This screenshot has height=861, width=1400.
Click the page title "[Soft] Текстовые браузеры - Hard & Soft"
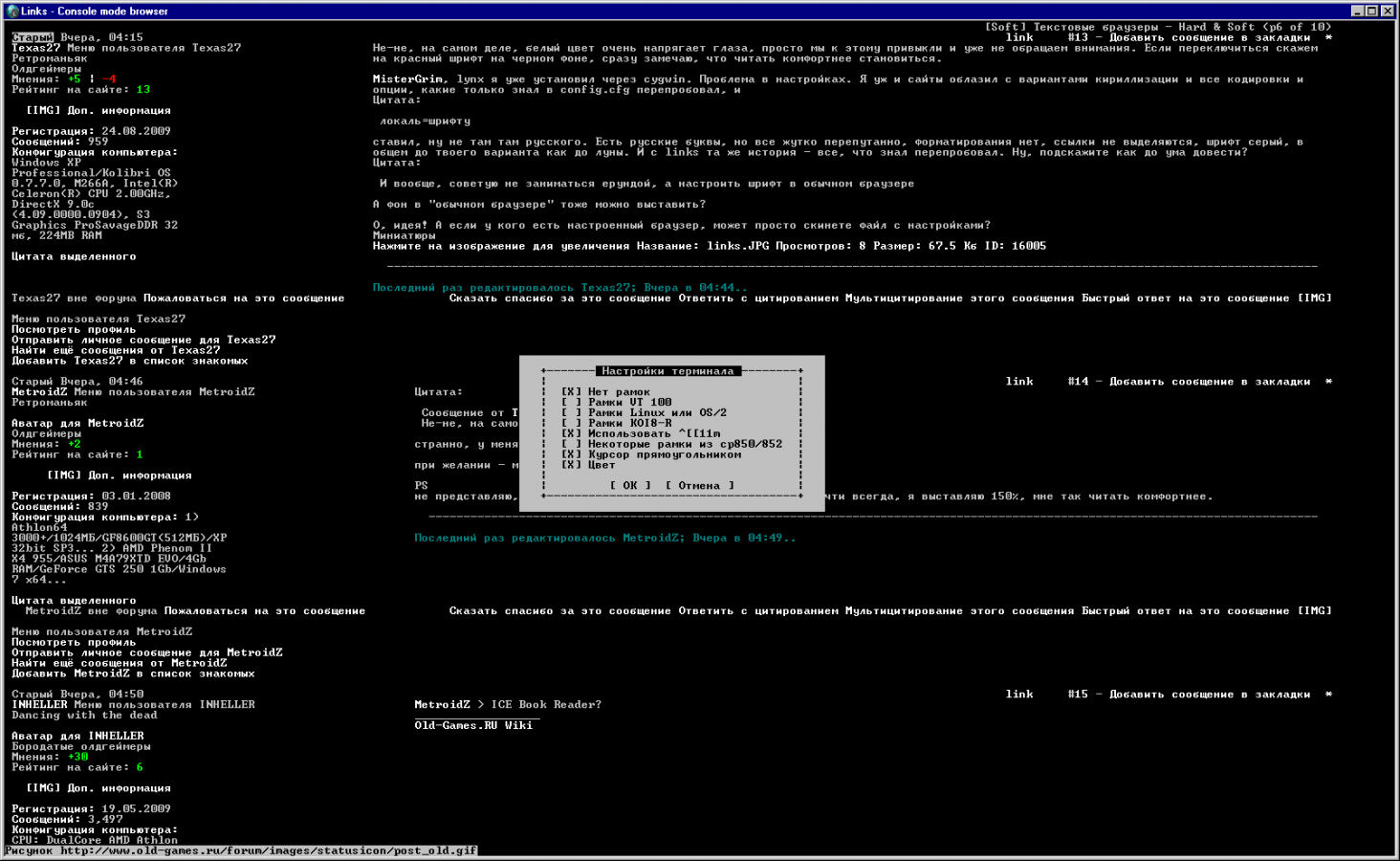tap(1122, 27)
